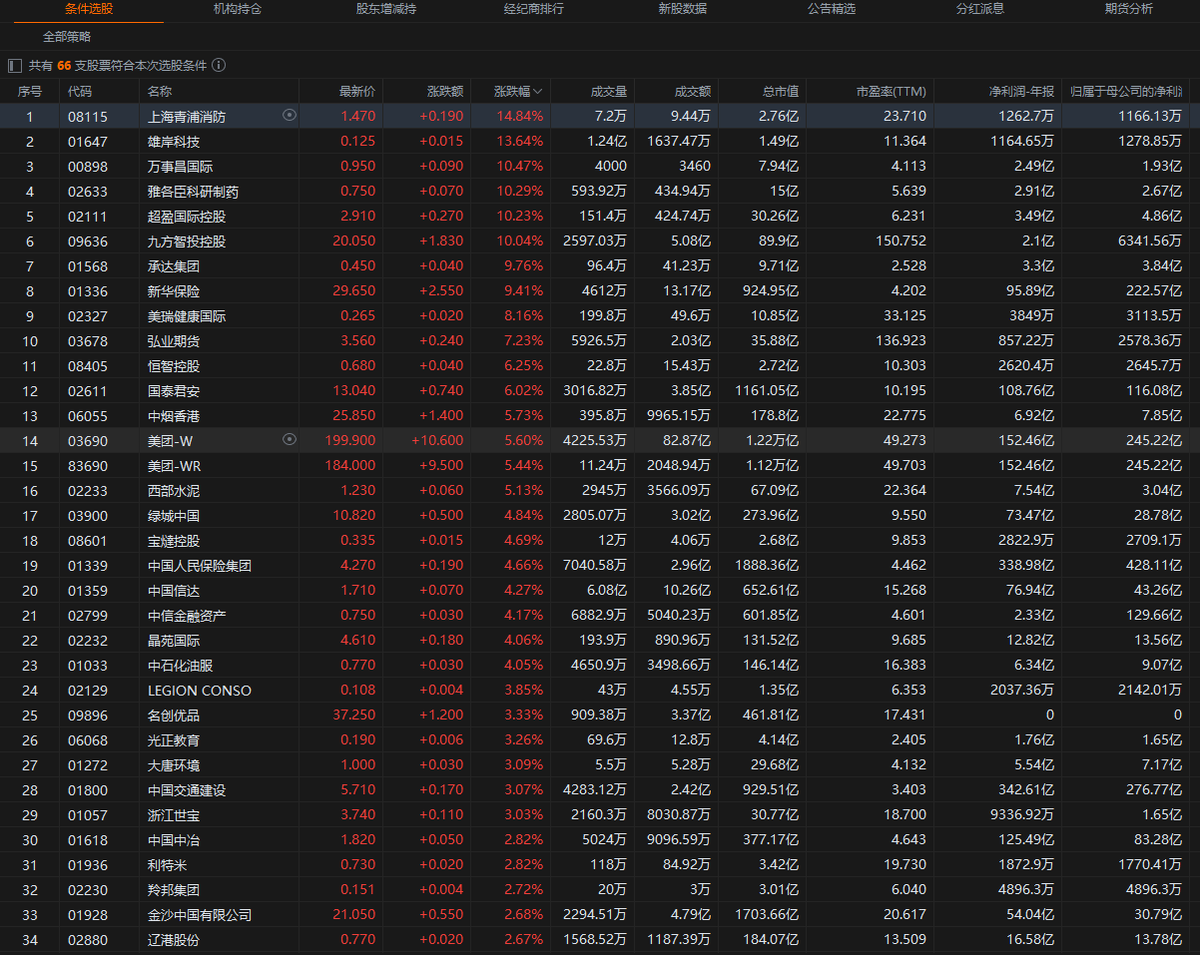Viewport: 1200px width, 955px height.
Task: Click 利特米 stock name
Action: pos(167,865)
